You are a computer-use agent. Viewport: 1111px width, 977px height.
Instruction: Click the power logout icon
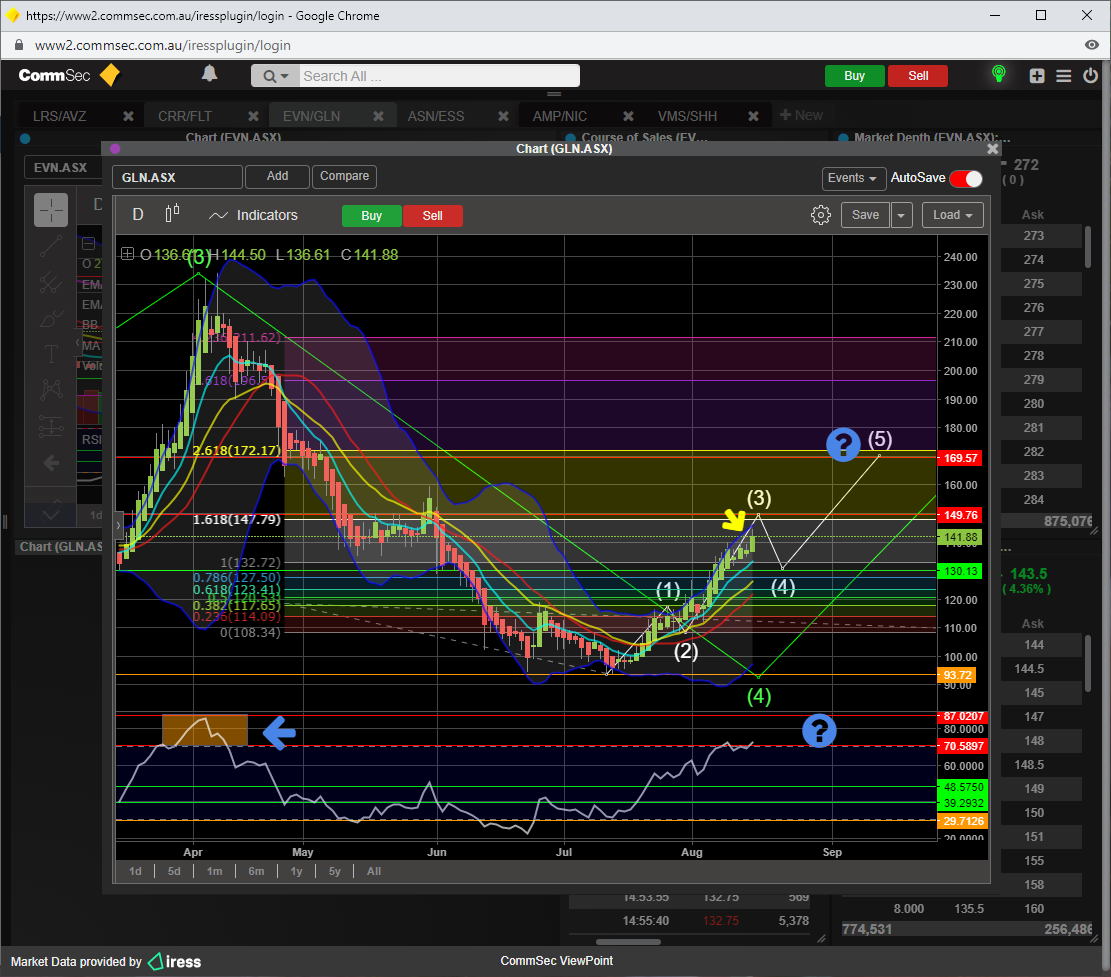1089,76
